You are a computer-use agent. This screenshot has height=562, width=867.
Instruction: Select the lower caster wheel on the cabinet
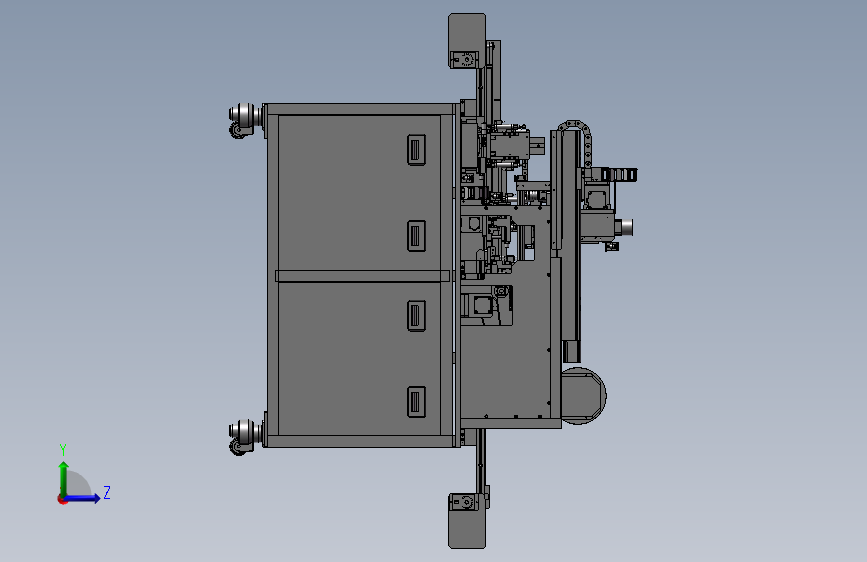pyautogui.click(x=245, y=437)
